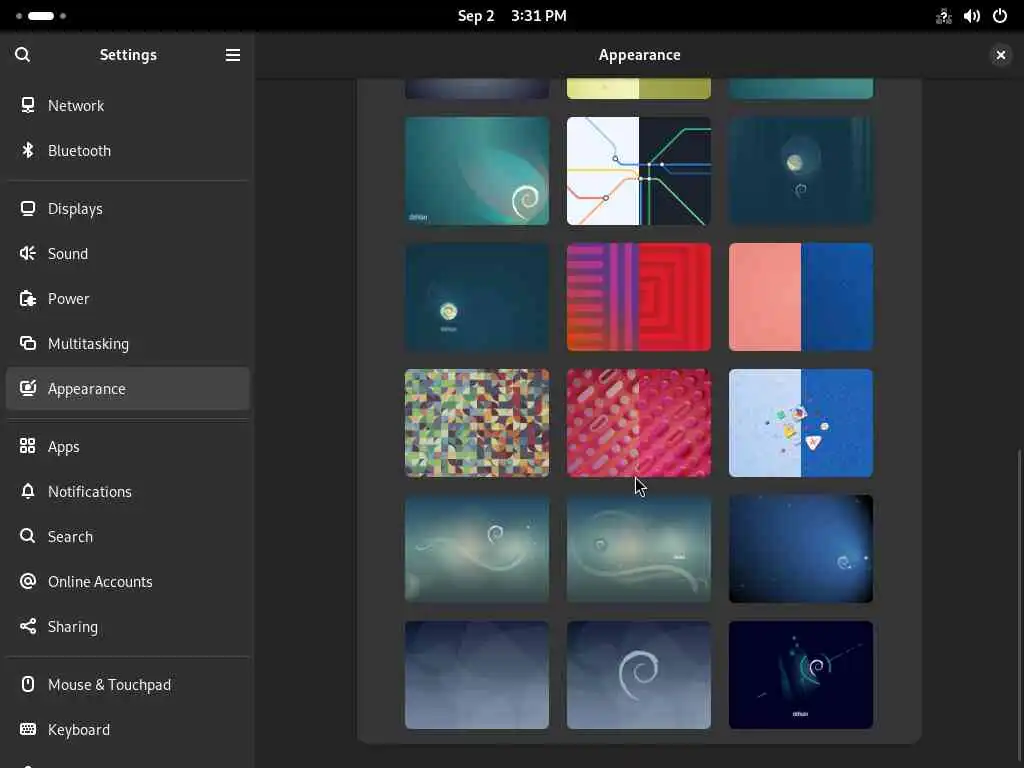
Task: Click the Keyboard icon
Action: [x=27, y=729]
